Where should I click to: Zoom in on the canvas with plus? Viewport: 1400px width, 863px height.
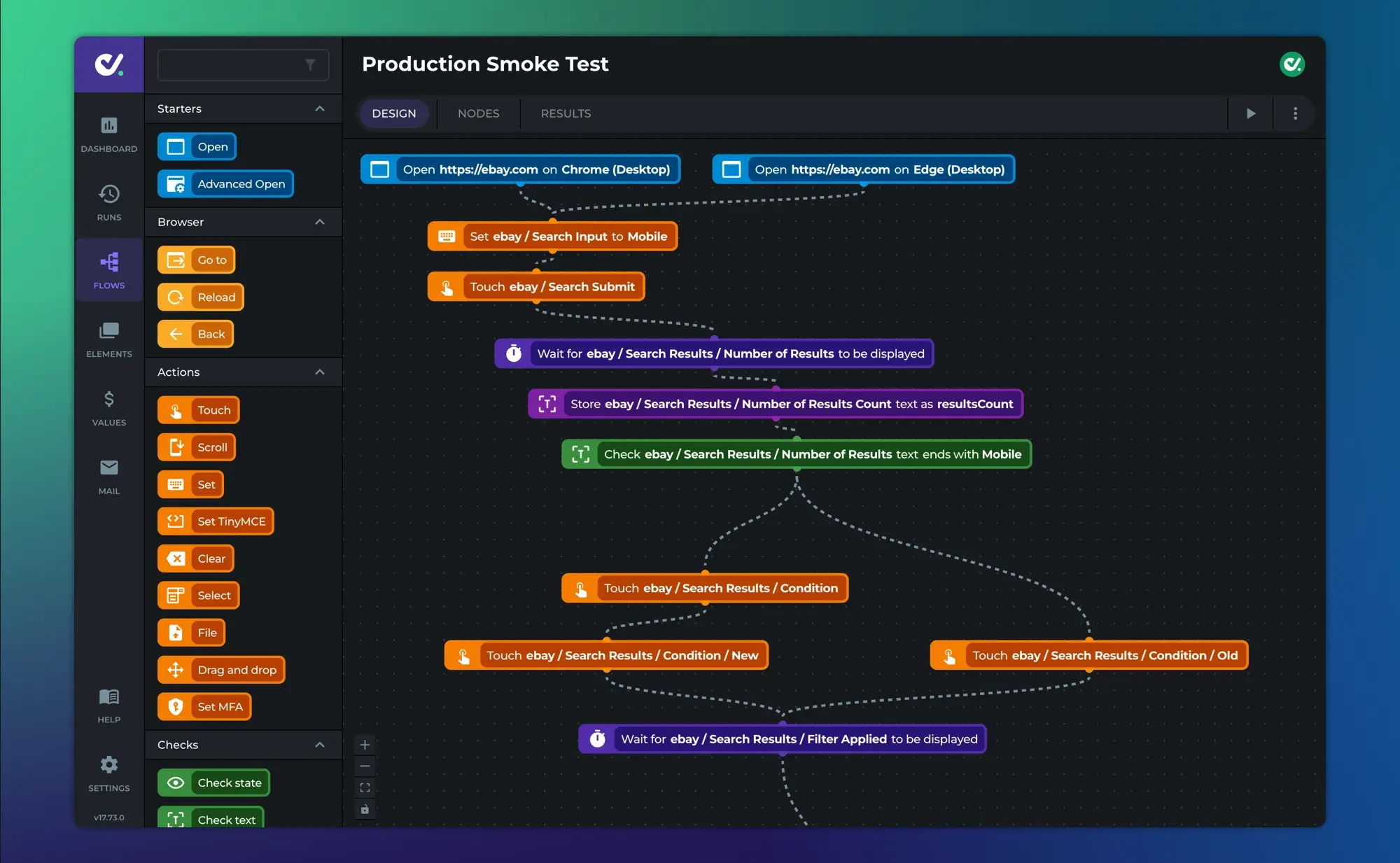click(365, 745)
